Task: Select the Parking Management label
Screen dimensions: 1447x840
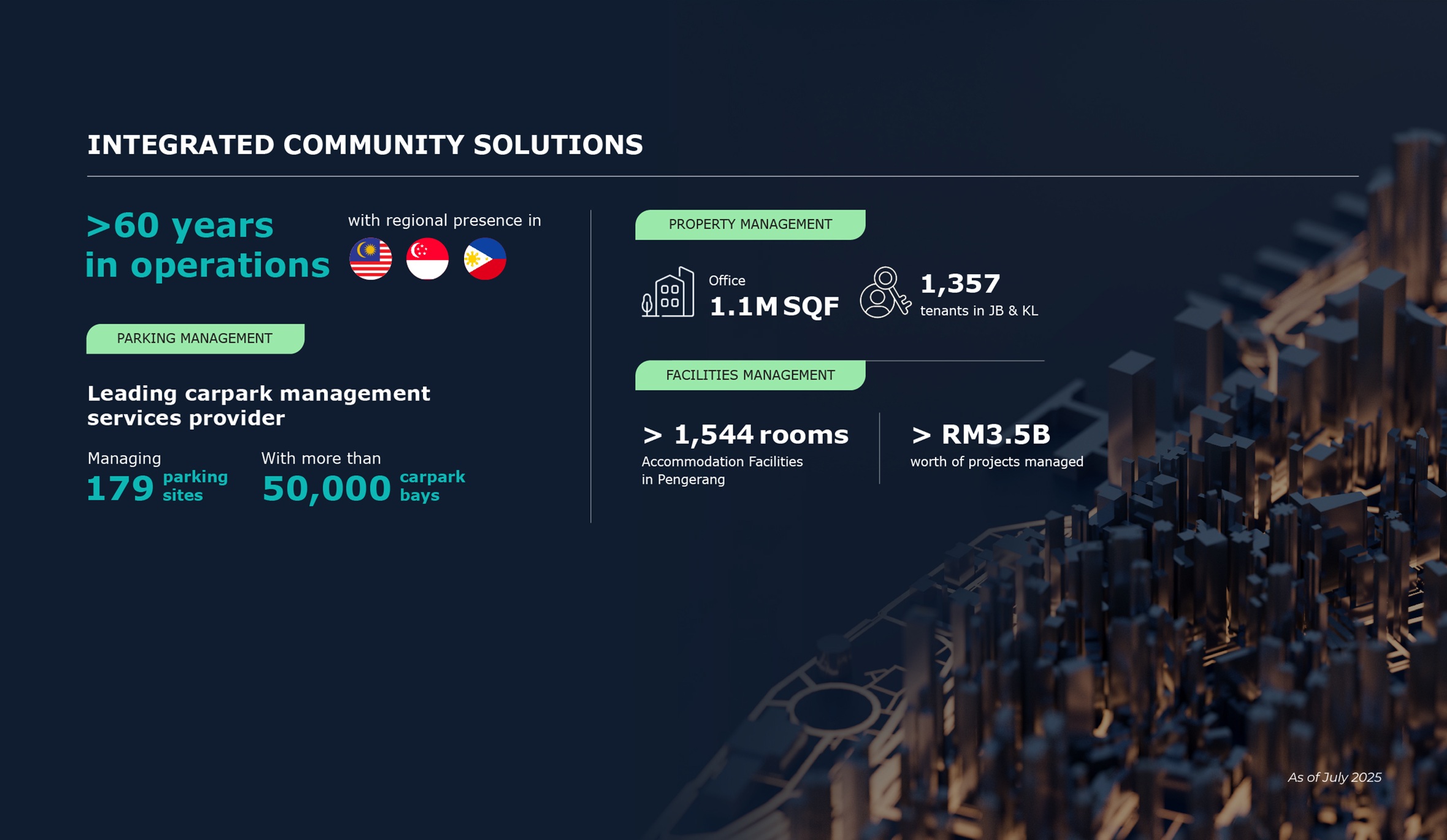Action: point(195,338)
